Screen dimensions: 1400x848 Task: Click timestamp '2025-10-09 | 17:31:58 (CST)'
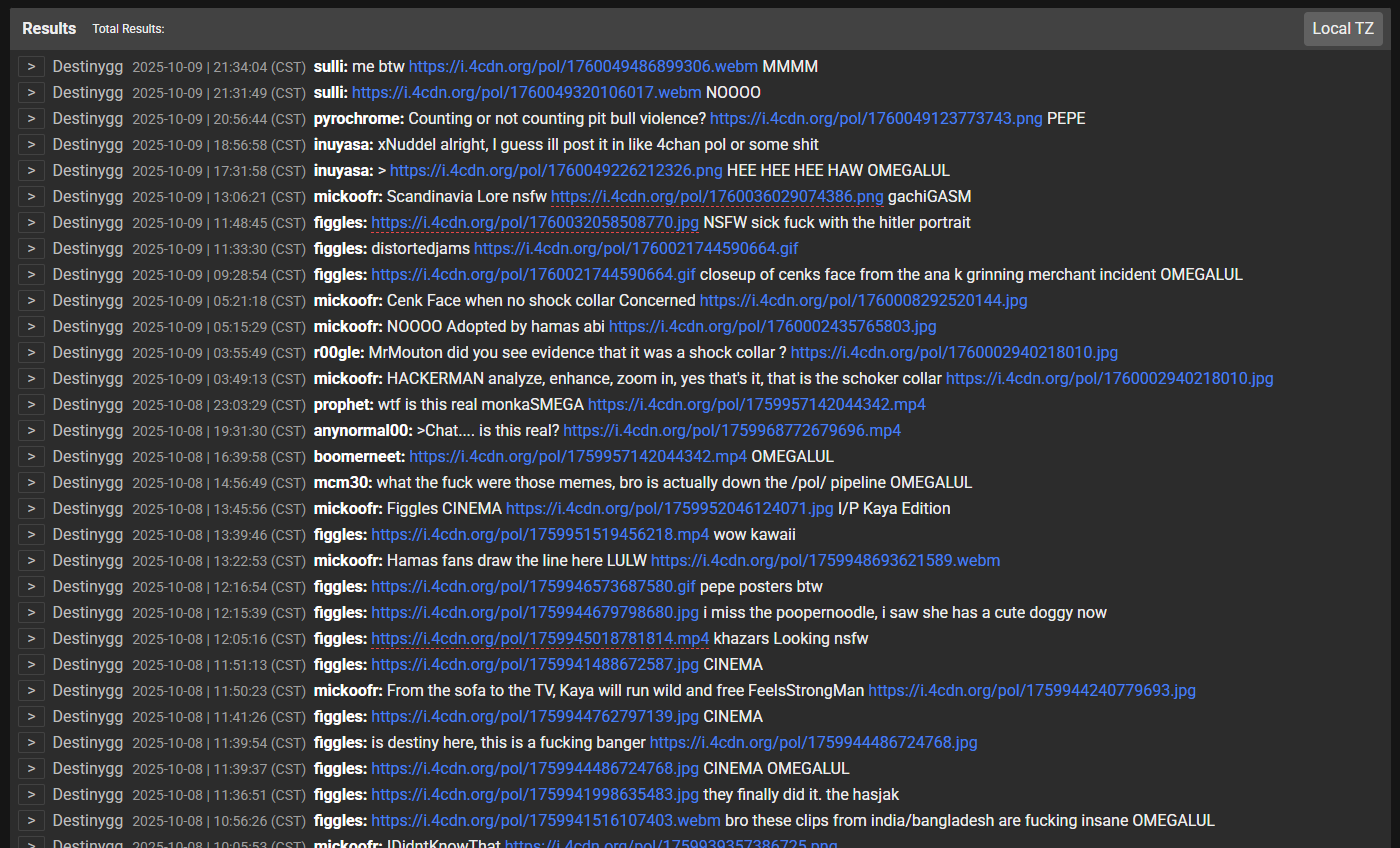(219, 170)
